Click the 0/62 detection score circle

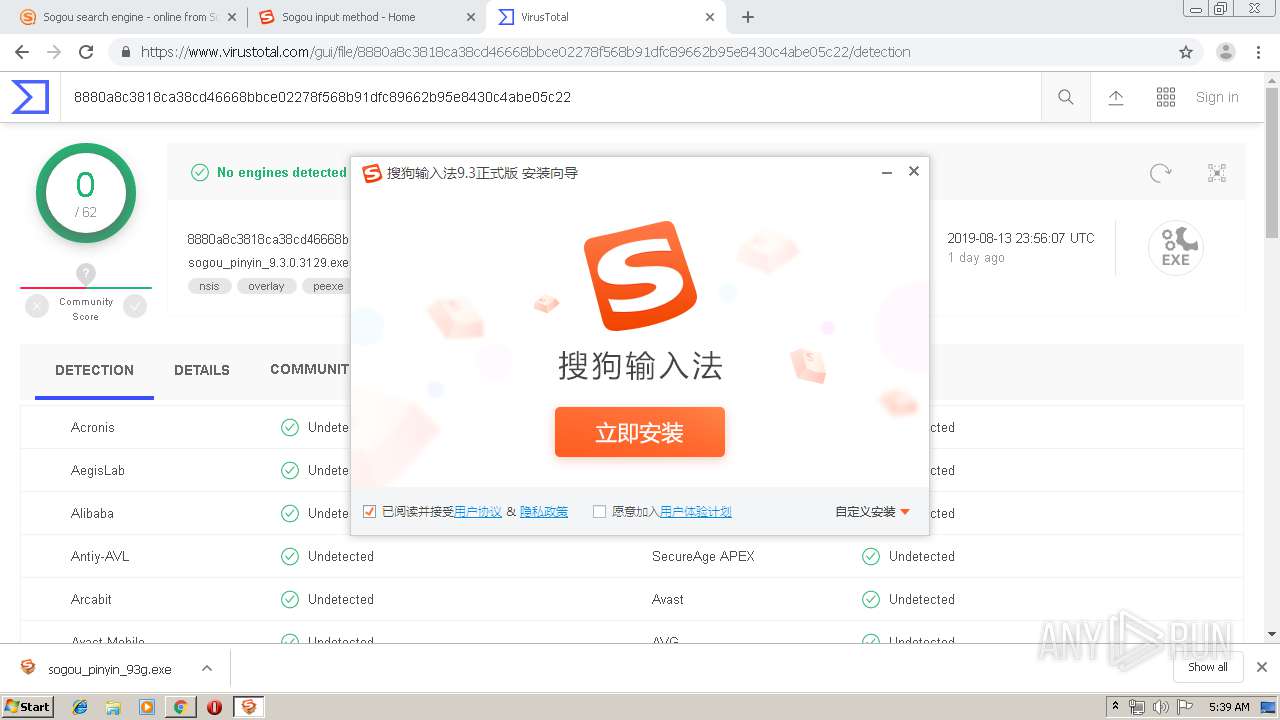[86, 193]
